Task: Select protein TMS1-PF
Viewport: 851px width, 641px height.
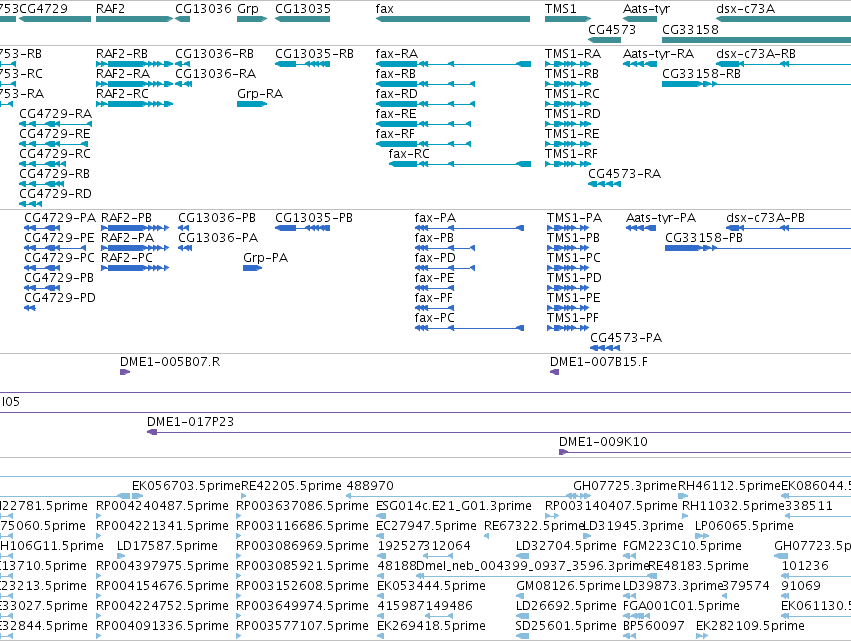Action: (x=568, y=328)
